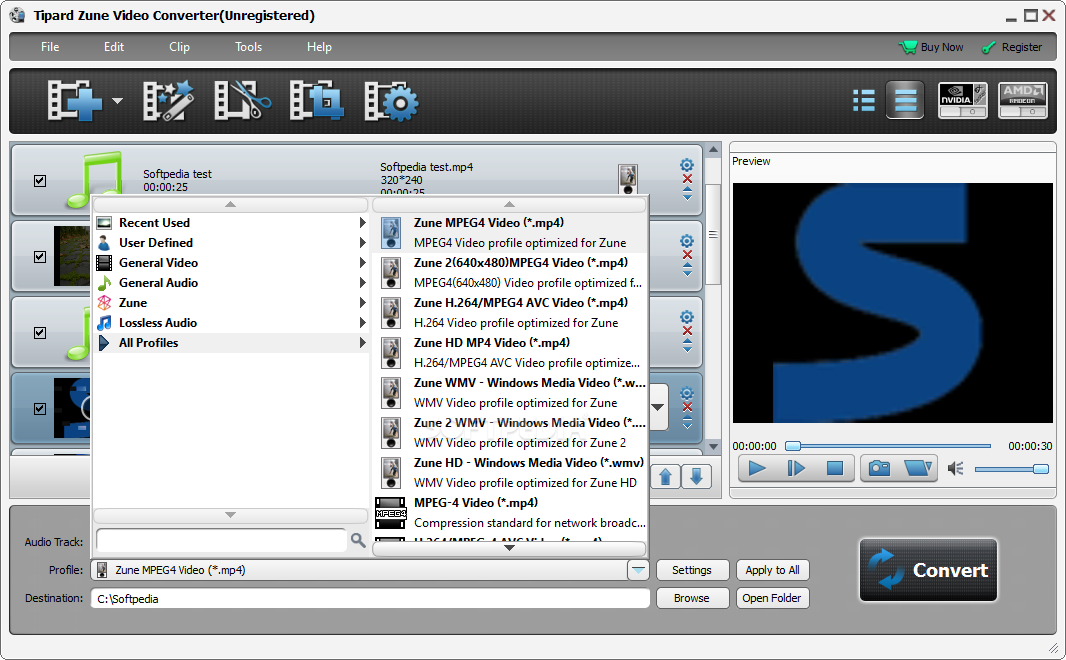Choose Zune HD MP4 Video profile

point(510,353)
